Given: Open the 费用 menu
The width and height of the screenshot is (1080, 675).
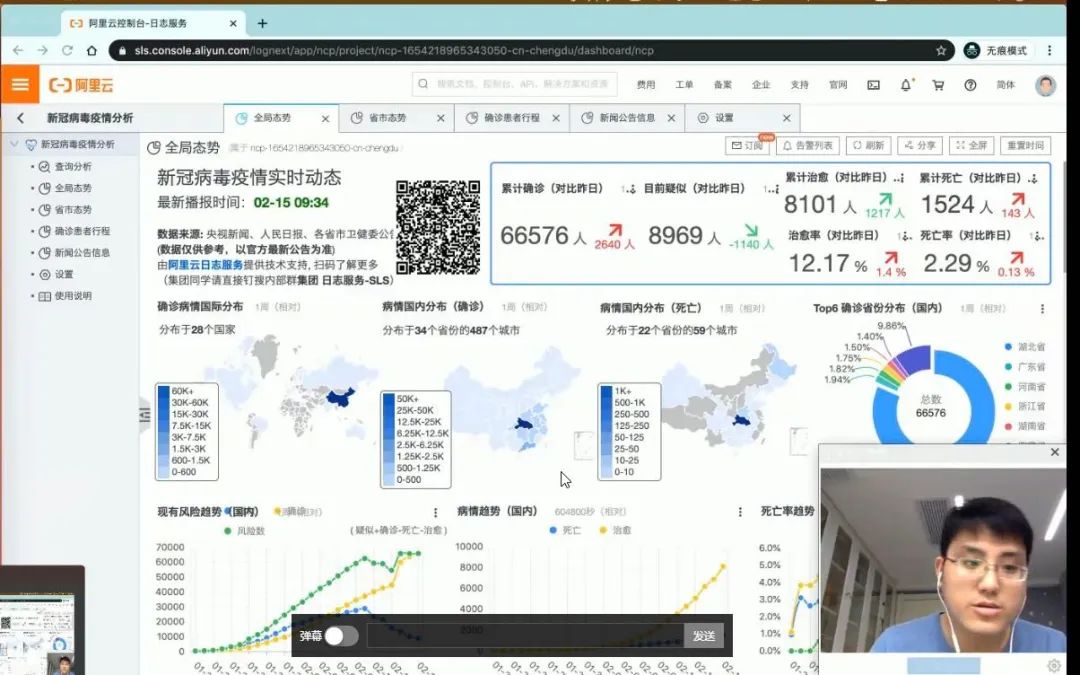Looking at the screenshot, I should coord(646,85).
